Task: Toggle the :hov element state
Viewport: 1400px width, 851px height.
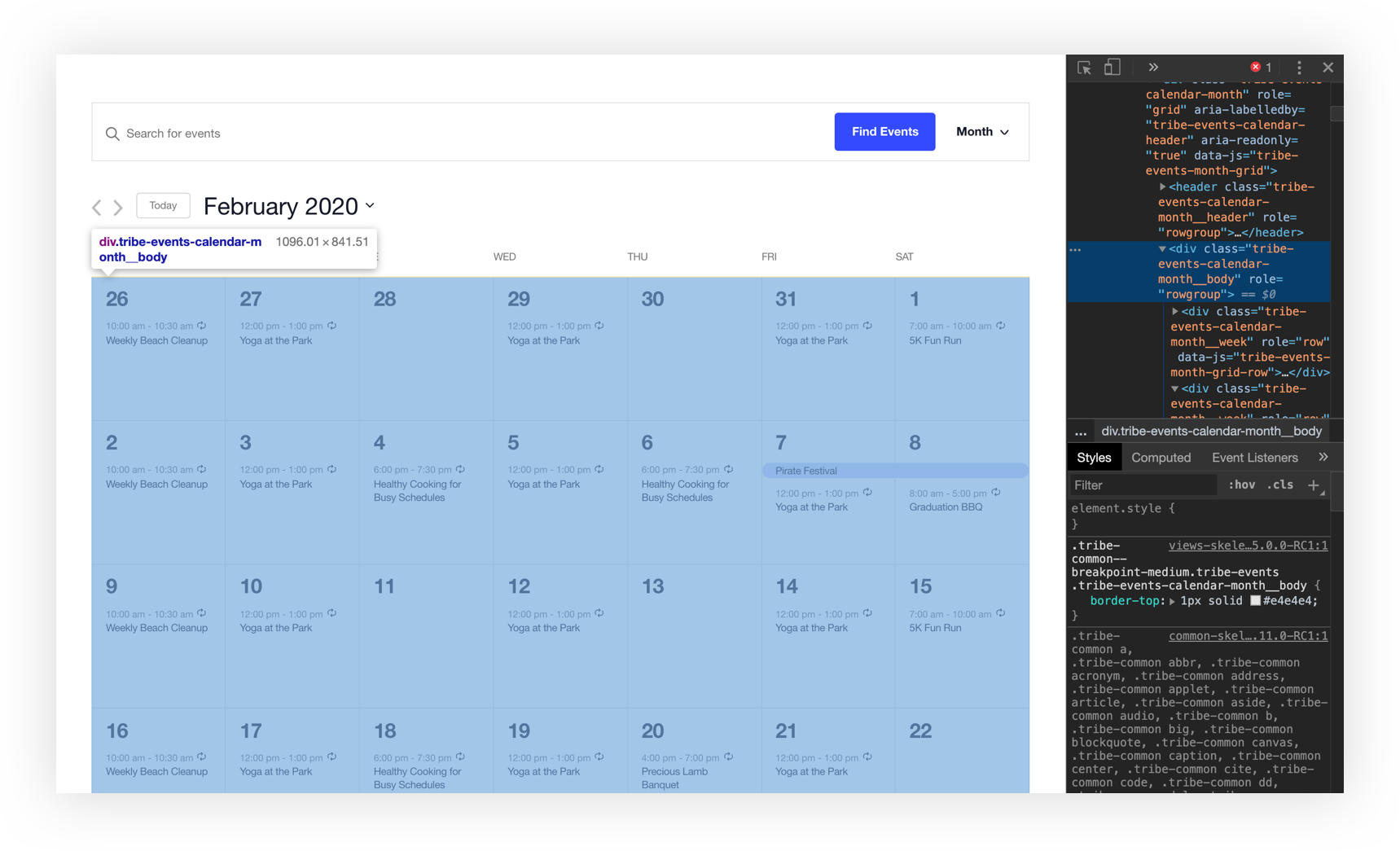Action: pyautogui.click(x=1241, y=485)
